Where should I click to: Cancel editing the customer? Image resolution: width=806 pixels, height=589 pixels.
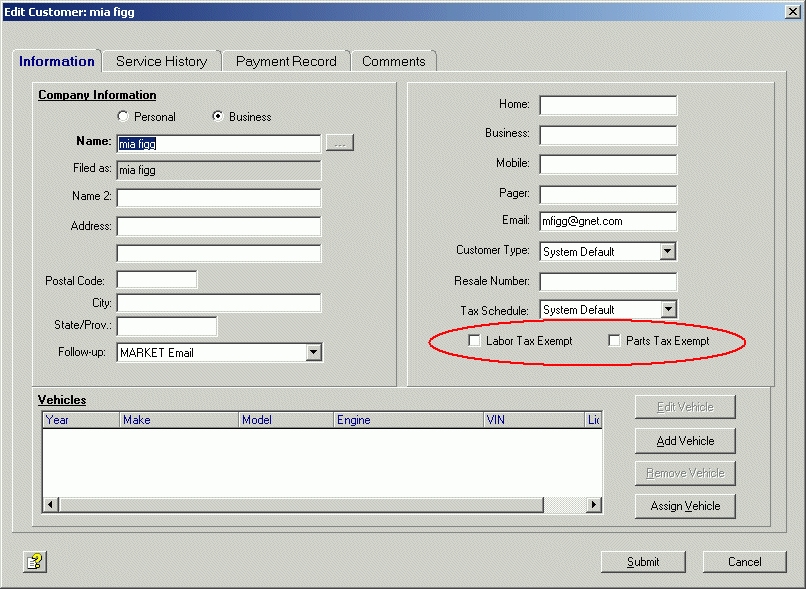[744, 562]
